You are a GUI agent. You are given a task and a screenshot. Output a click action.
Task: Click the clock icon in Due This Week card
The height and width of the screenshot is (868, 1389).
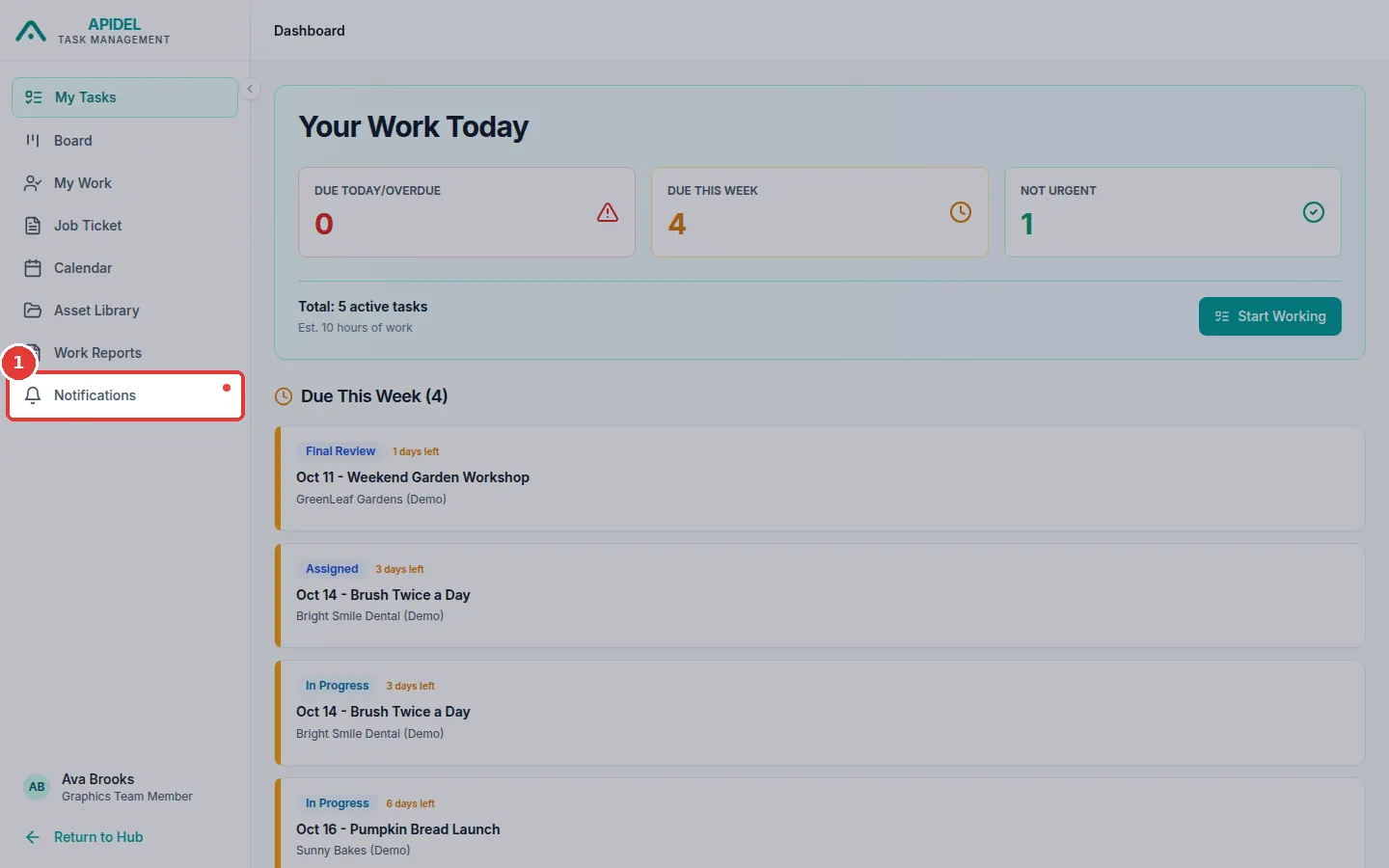click(961, 212)
